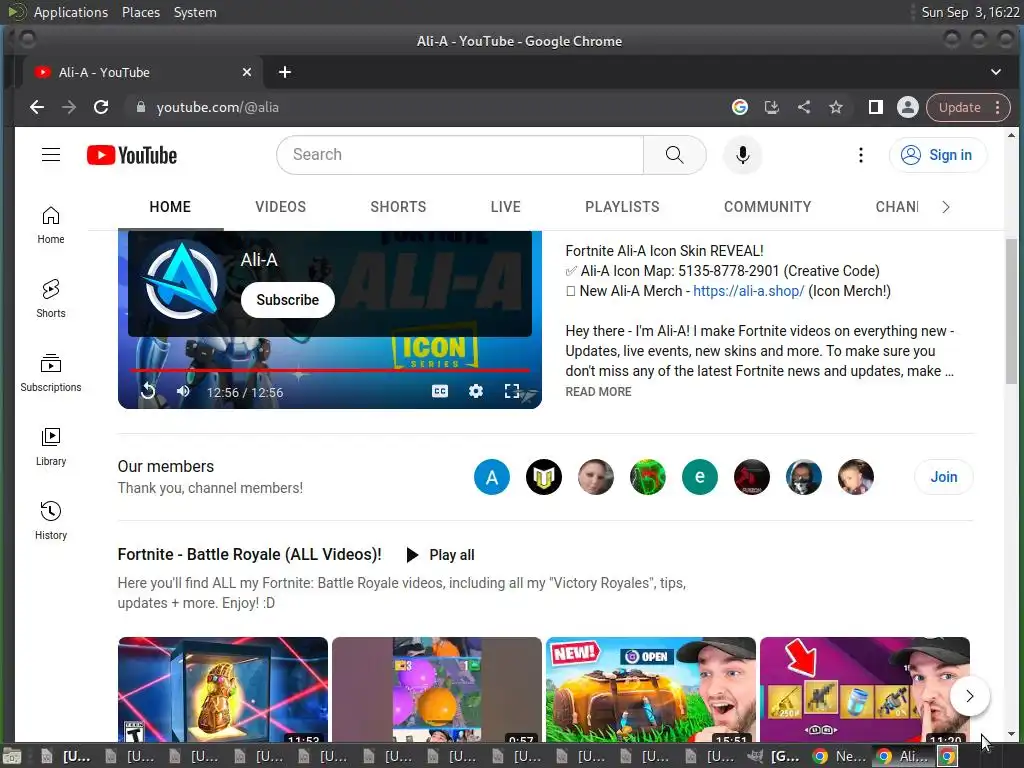Open the video player settings gear
This screenshot has width=1024, height=768.
pos(476,391)
